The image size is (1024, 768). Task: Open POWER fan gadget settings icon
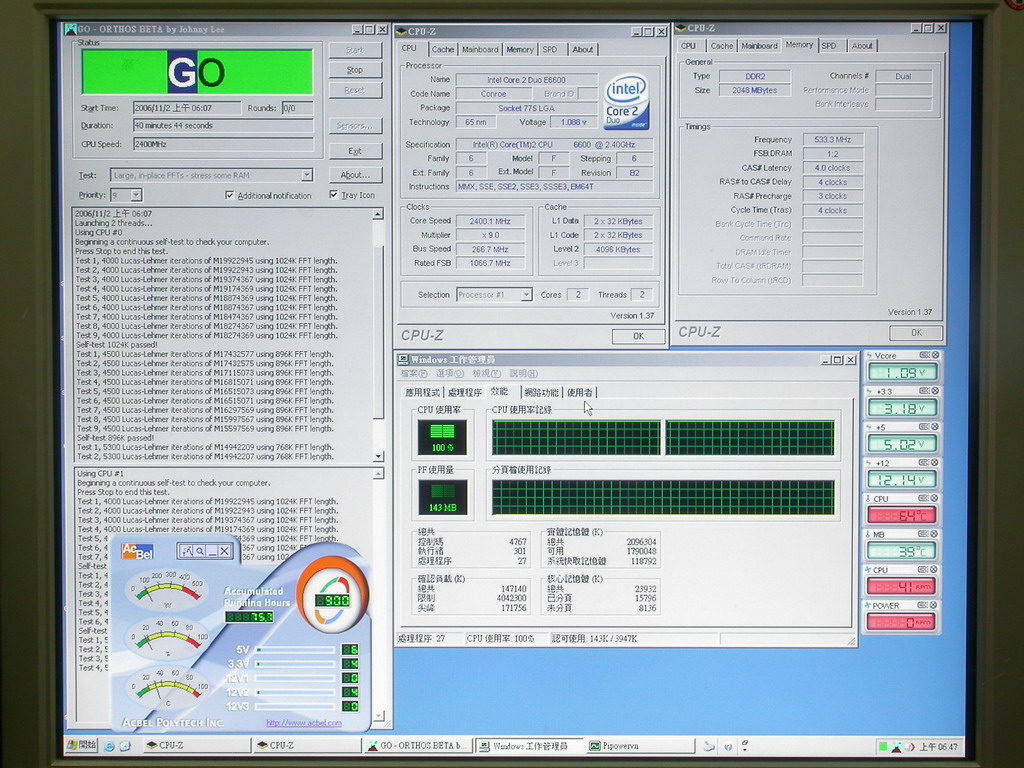click(925, 605)
